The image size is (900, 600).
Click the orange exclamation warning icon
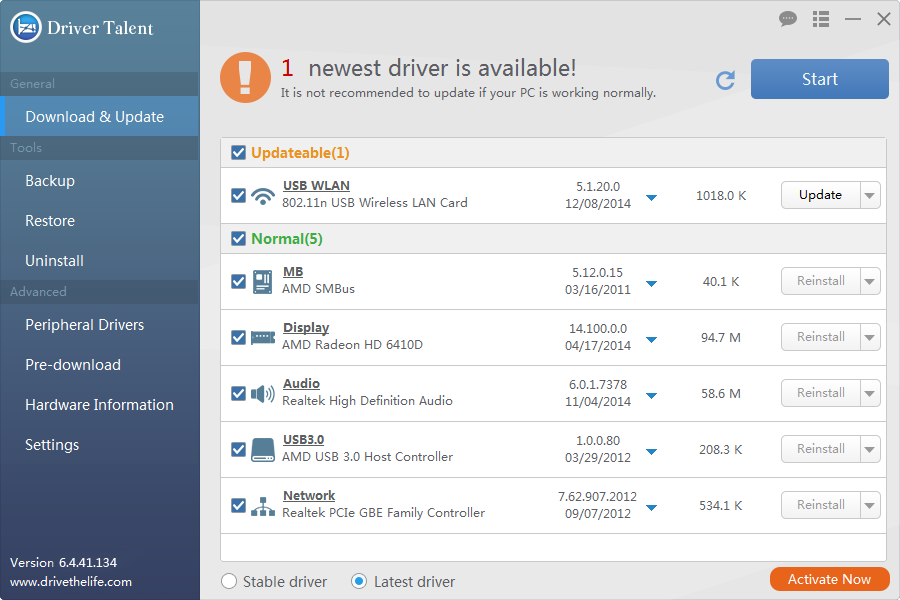[245, 78]
